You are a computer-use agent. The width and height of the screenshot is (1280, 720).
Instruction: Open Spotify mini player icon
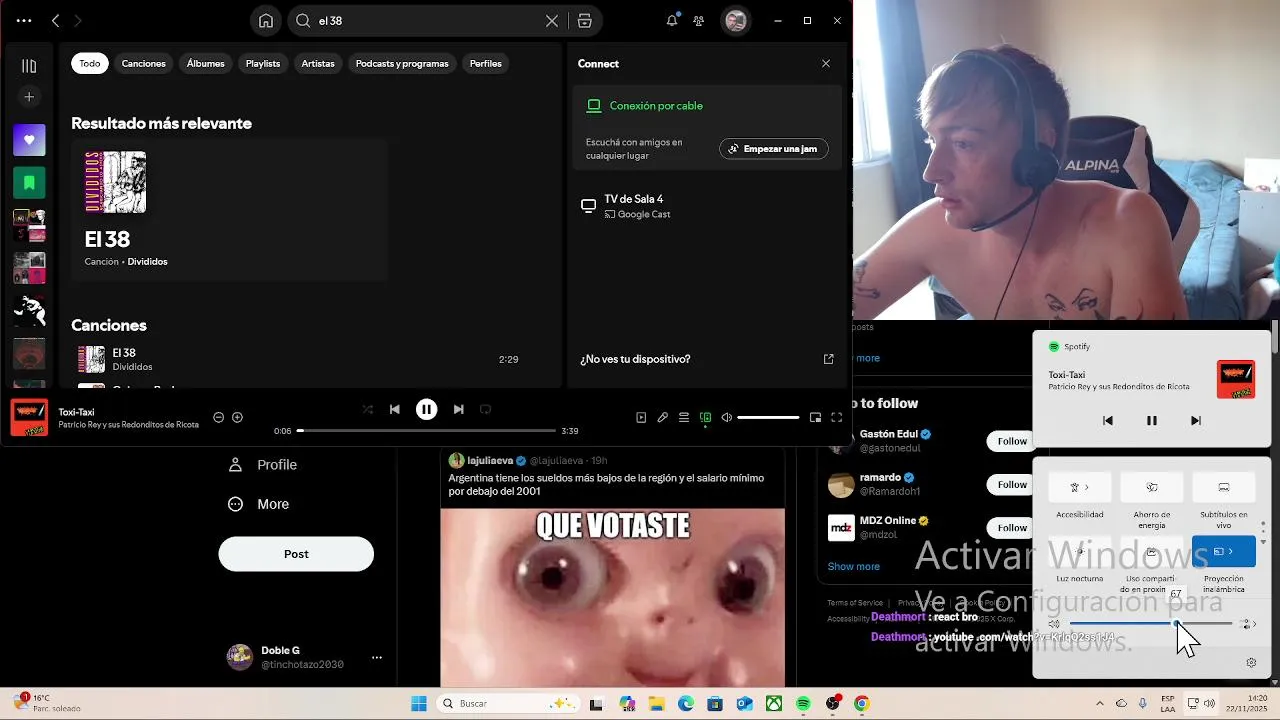[815, 417]
